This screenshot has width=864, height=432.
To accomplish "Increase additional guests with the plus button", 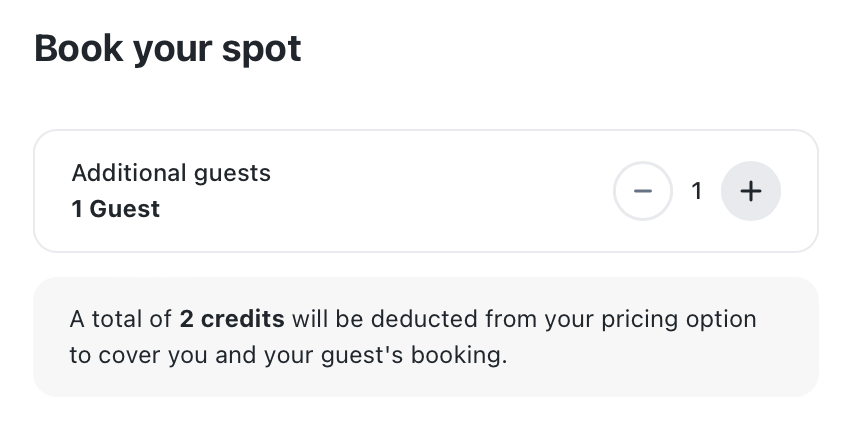I will point(750,191).
